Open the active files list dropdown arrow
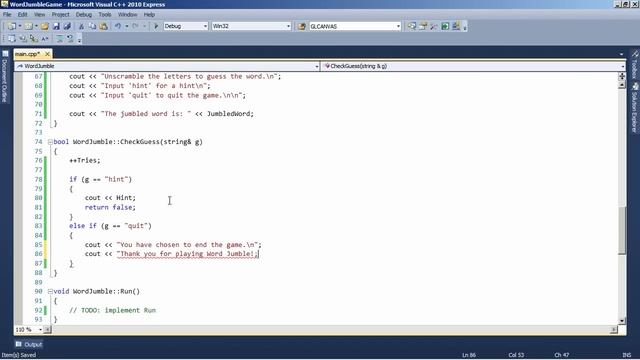The height and width of the screenshot is (360, 640). pyautogui.click(x=621, y=54)
